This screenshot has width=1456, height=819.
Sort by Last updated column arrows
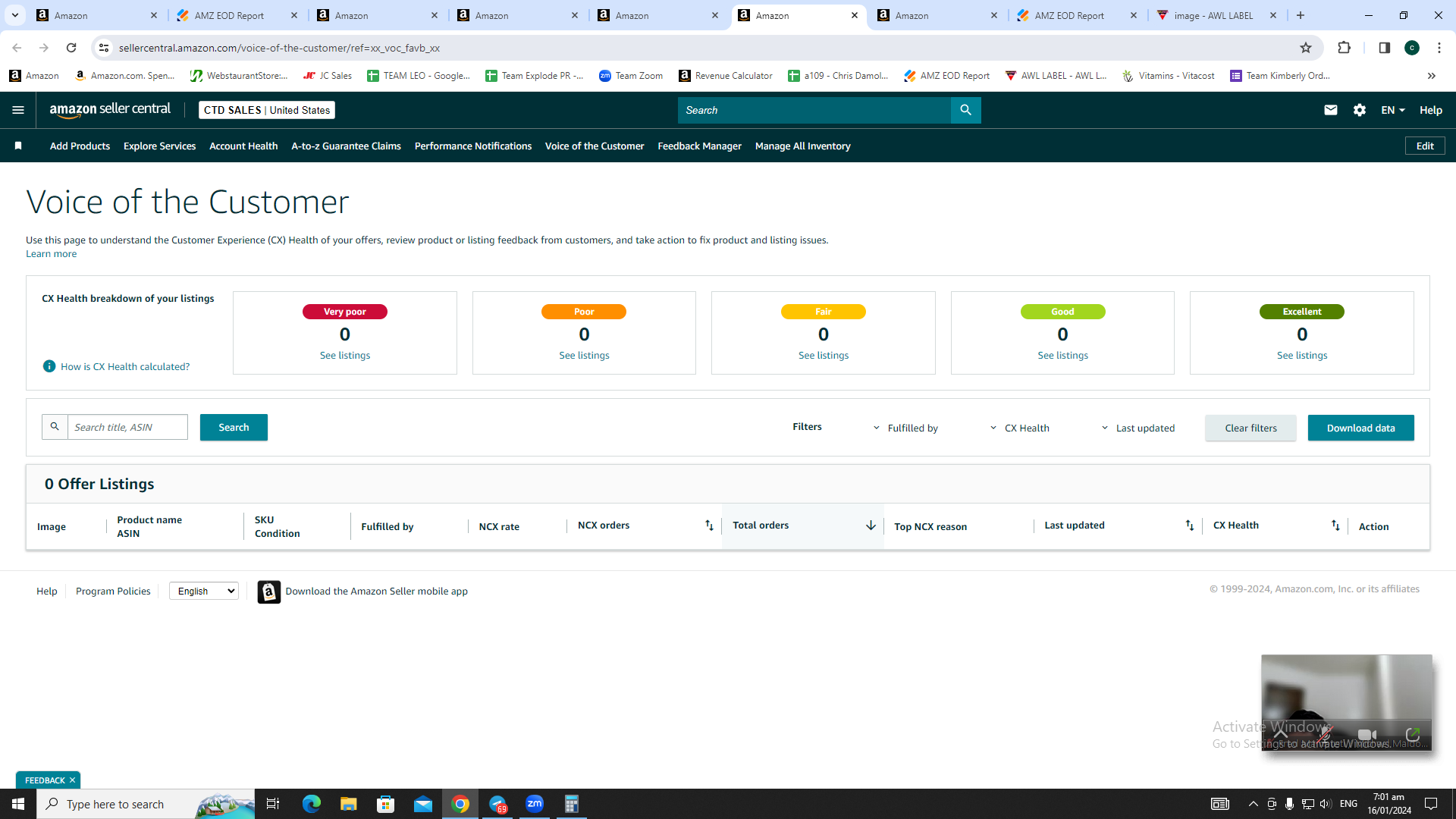(1190, 526)
